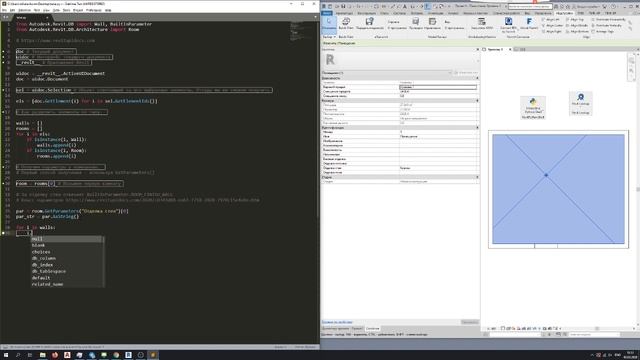Image resolution: width=640 pixels, height=360 pixels.
Task: Open Python syntax selector in Sublime status bar
Action: click(306, 347)
